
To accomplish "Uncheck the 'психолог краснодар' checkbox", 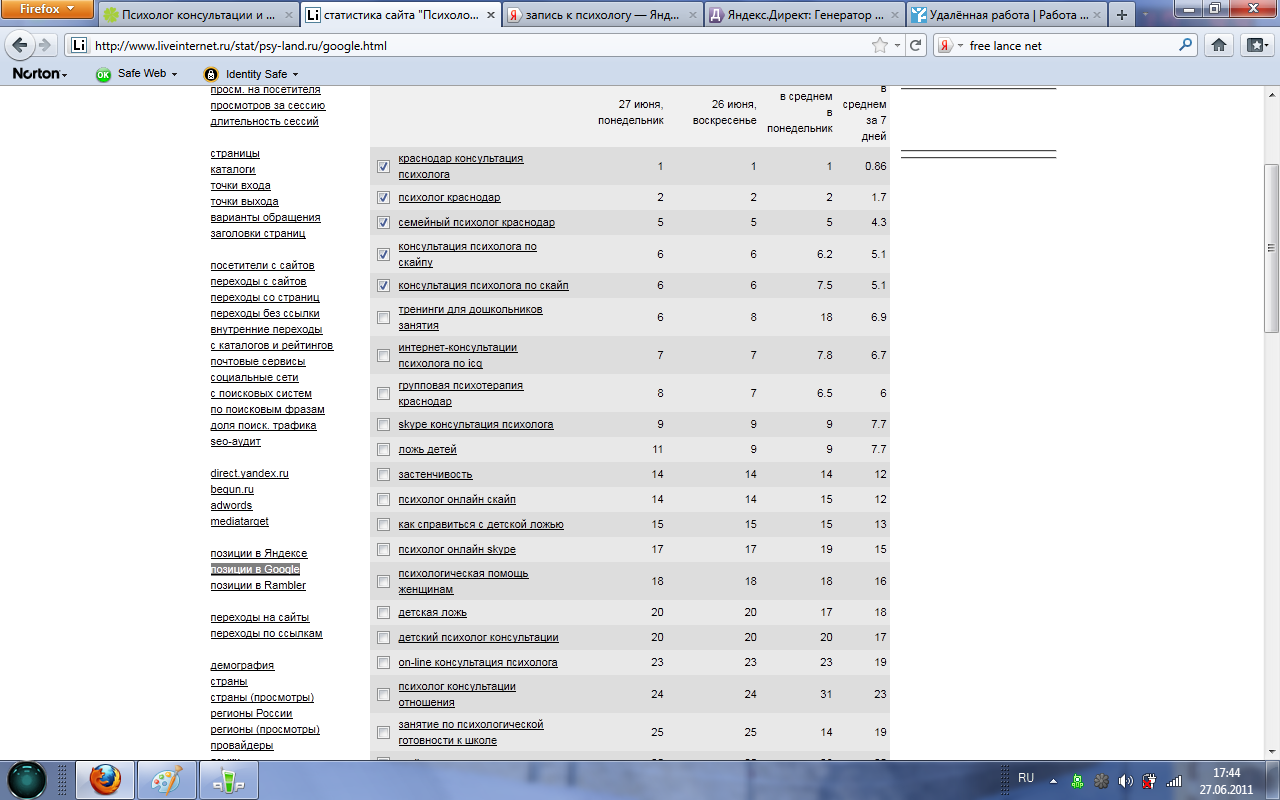I will 383,198.
